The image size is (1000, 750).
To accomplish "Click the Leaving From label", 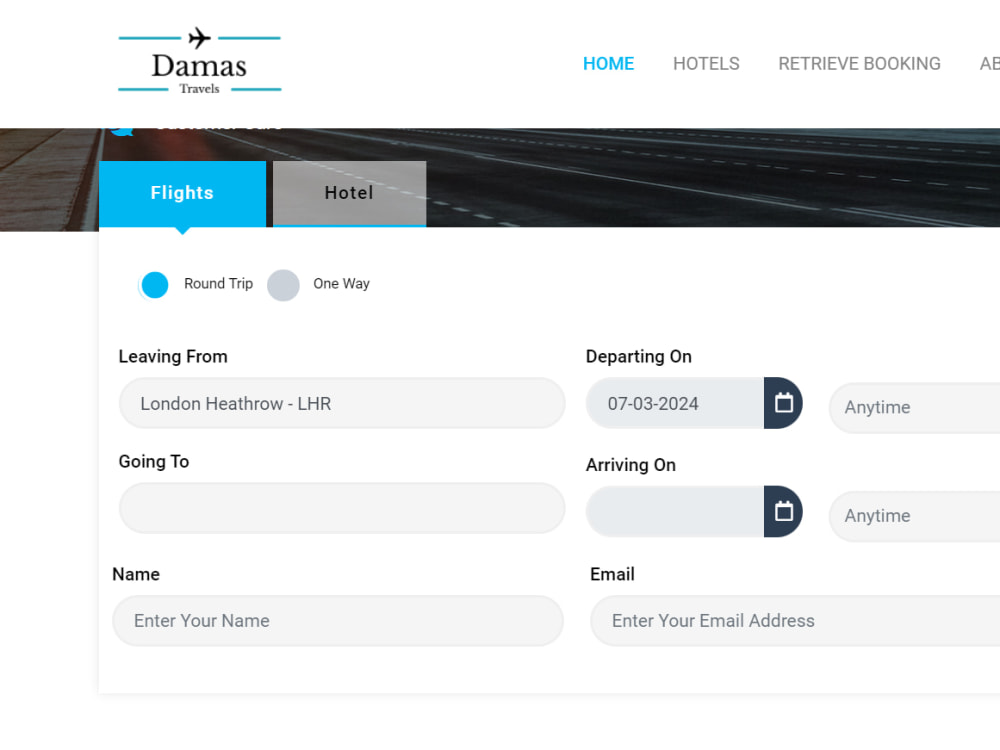I will pyautogui.click(x=173, y=357).
